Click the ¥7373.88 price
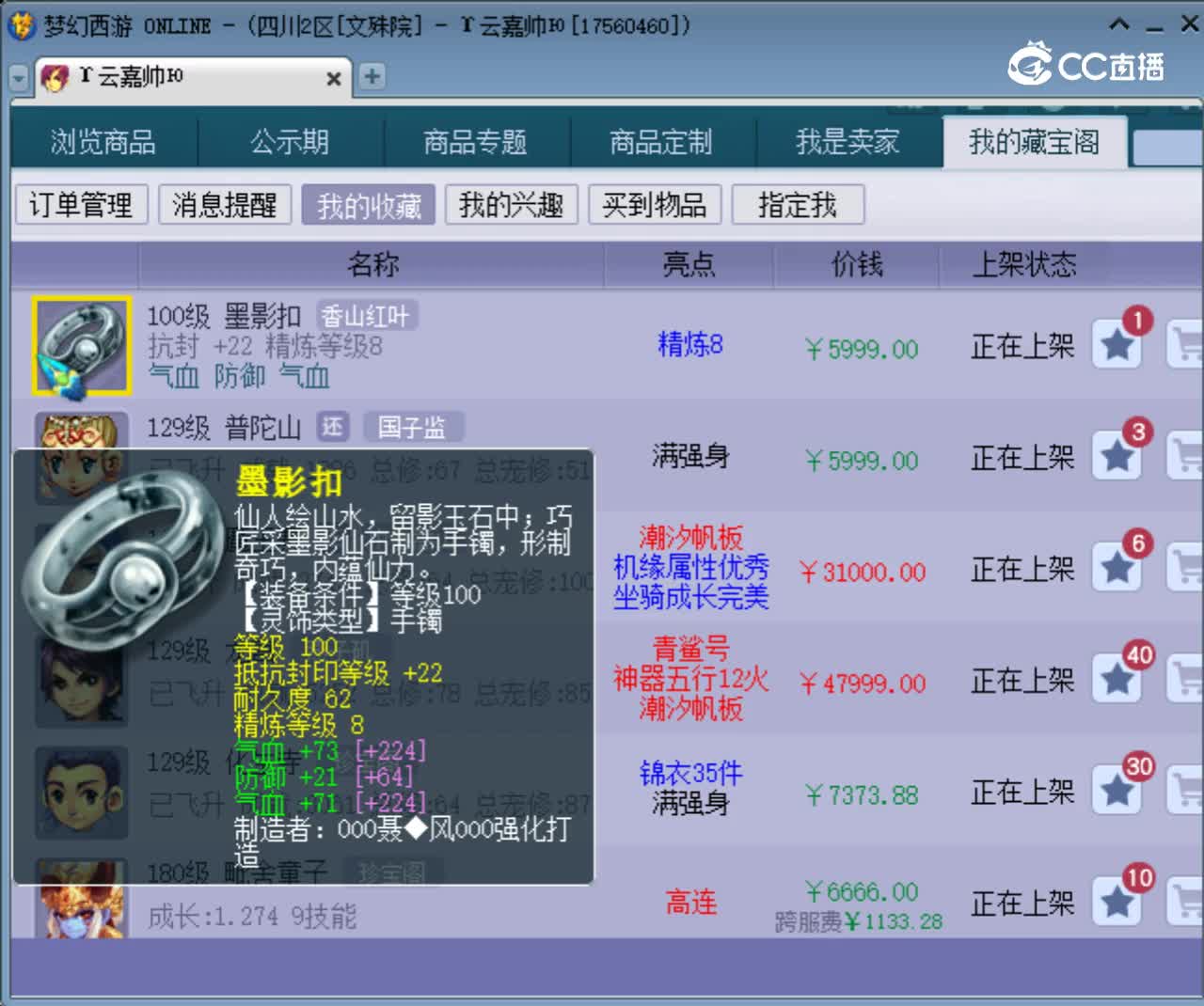This screenshot has width=1204, height=1006. click(x=863, y=795)
